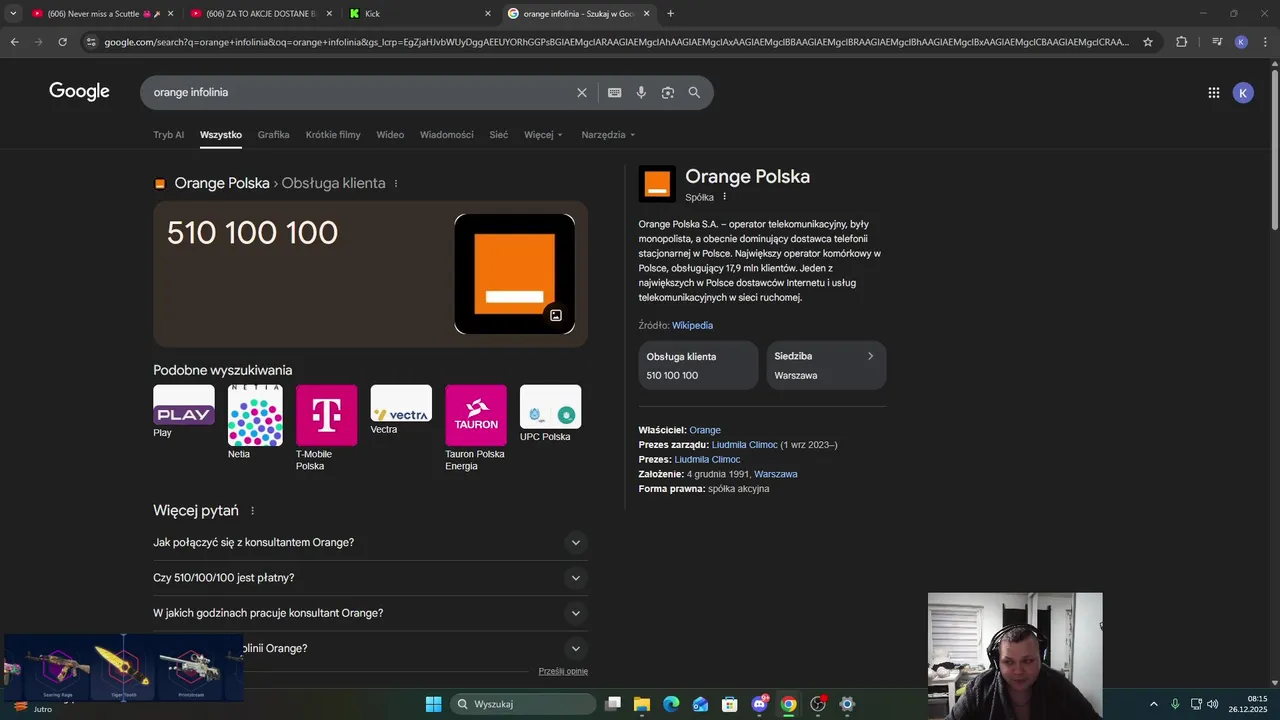Open the Siedziba Warszawa card arrow

tap(870, 356)
